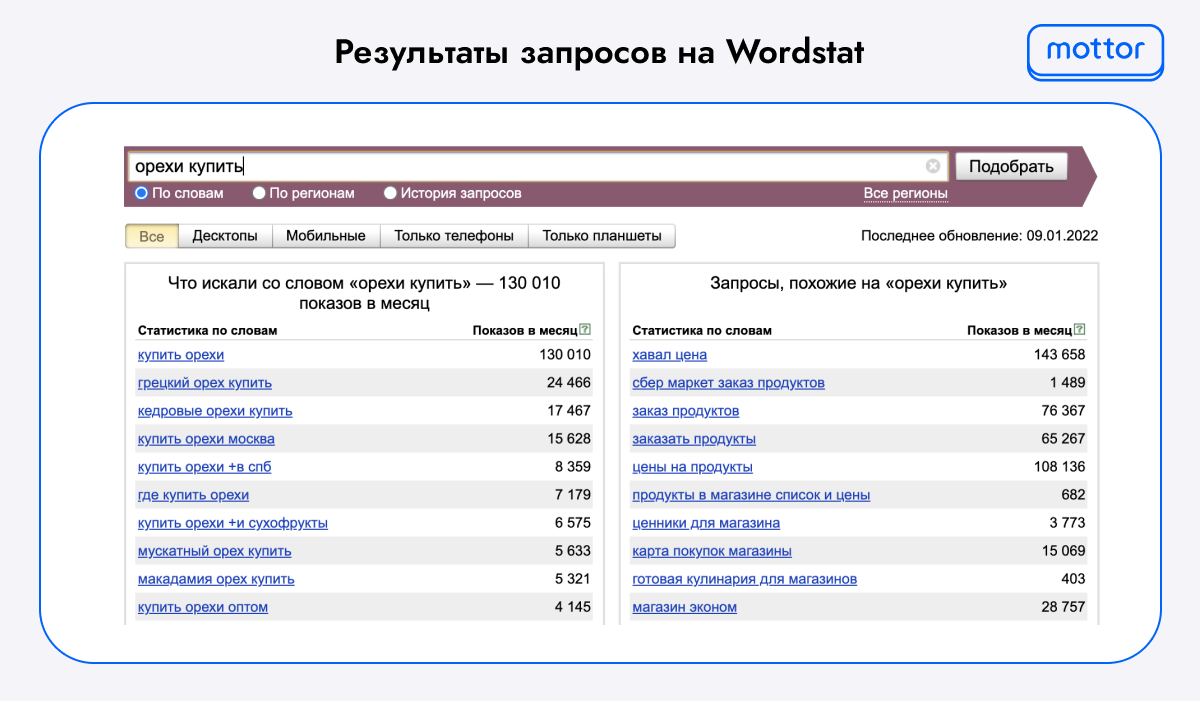Click the value "5 321"

pos(573,579)
